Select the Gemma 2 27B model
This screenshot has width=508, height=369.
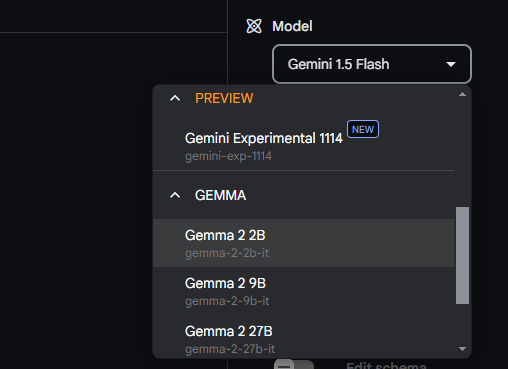(x=303, y=339)
